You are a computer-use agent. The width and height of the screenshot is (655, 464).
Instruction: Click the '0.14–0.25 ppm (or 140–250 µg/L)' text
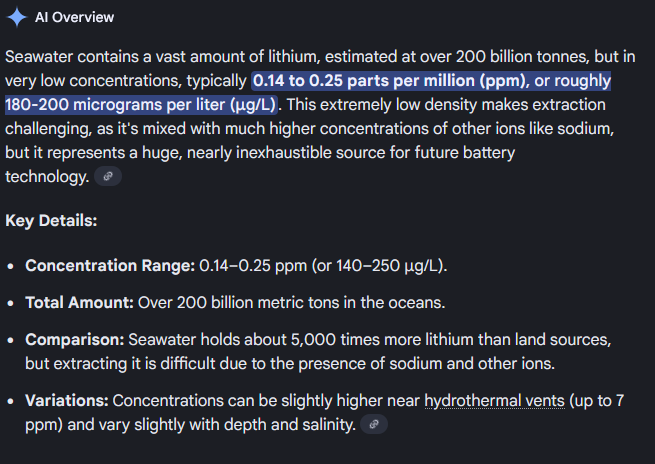point(323,266)
